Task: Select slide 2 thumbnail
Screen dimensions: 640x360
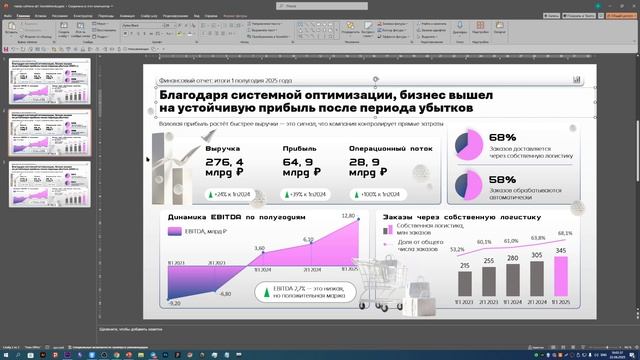Action: (50, 133)
